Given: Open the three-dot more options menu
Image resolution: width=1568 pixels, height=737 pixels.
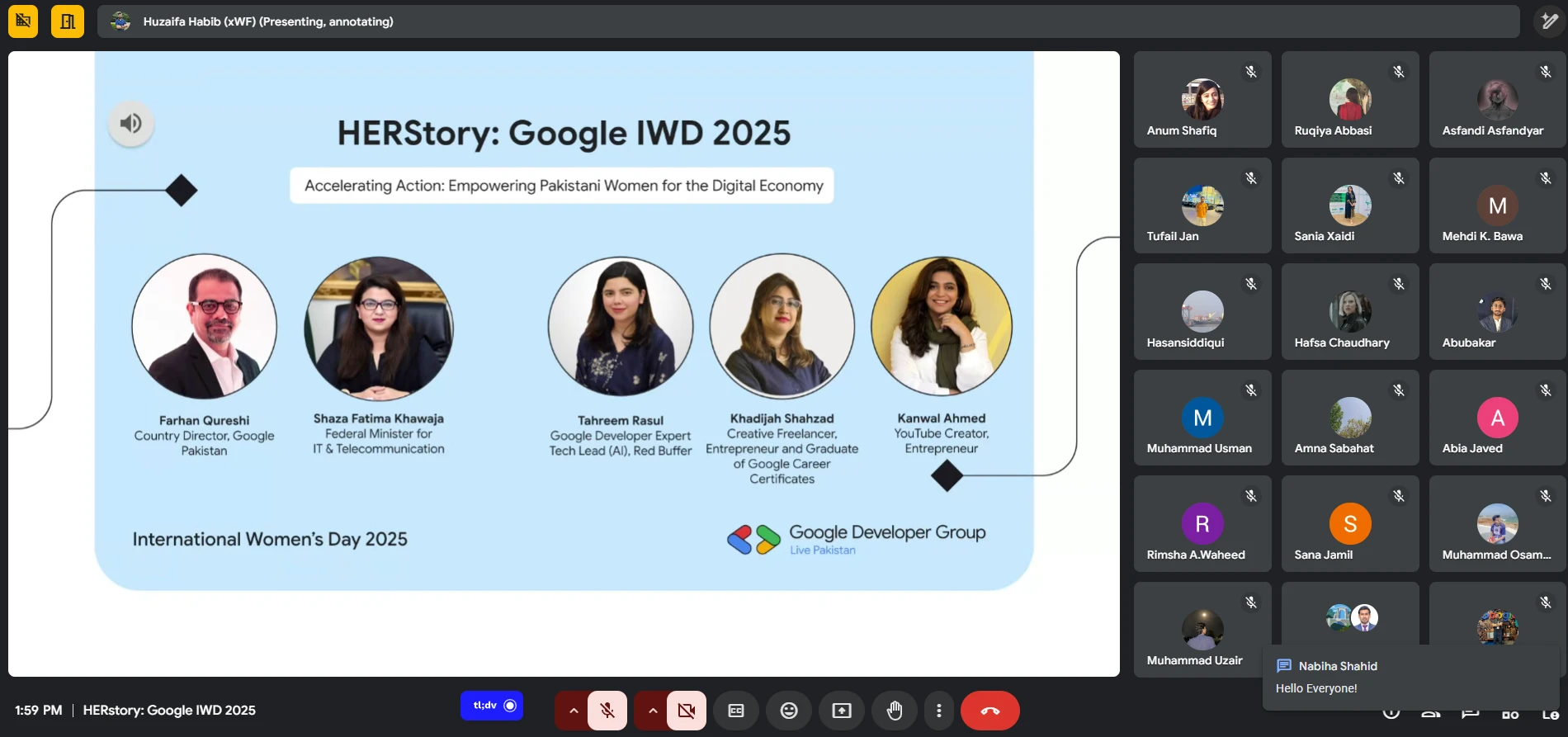Looking at the screenshot, I should coord(939,711).
